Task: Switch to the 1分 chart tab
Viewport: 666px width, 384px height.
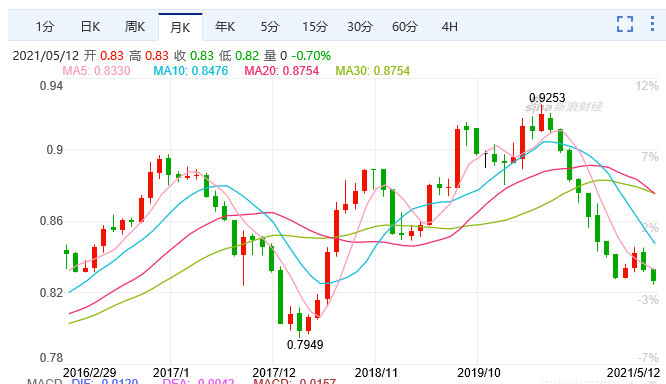Action: click(45, 27)
